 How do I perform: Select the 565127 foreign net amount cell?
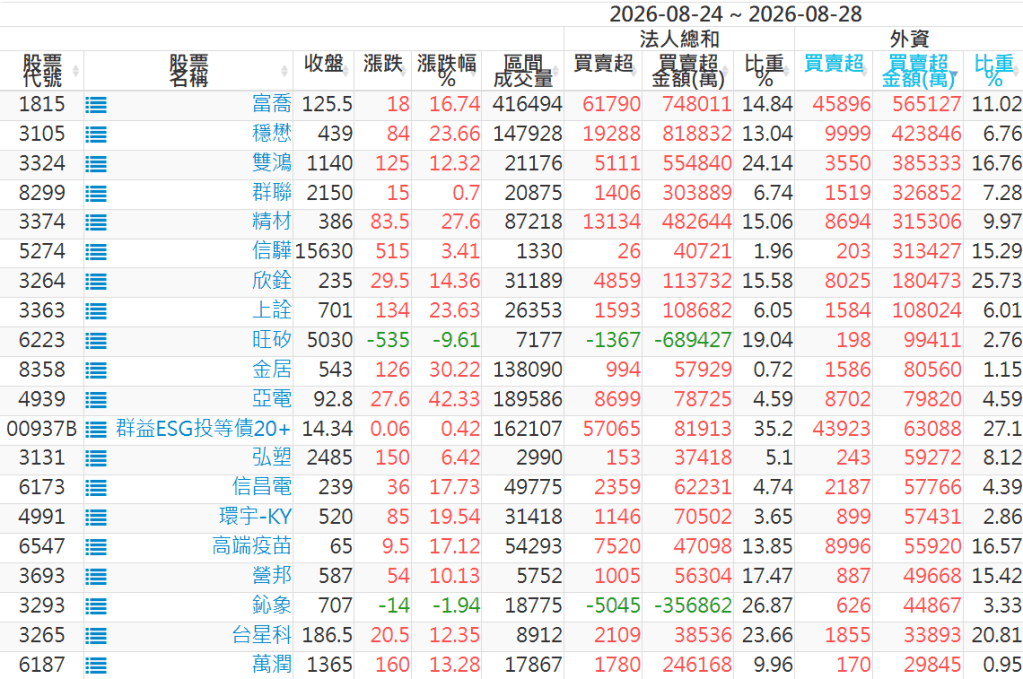click(x=918, y=104)
